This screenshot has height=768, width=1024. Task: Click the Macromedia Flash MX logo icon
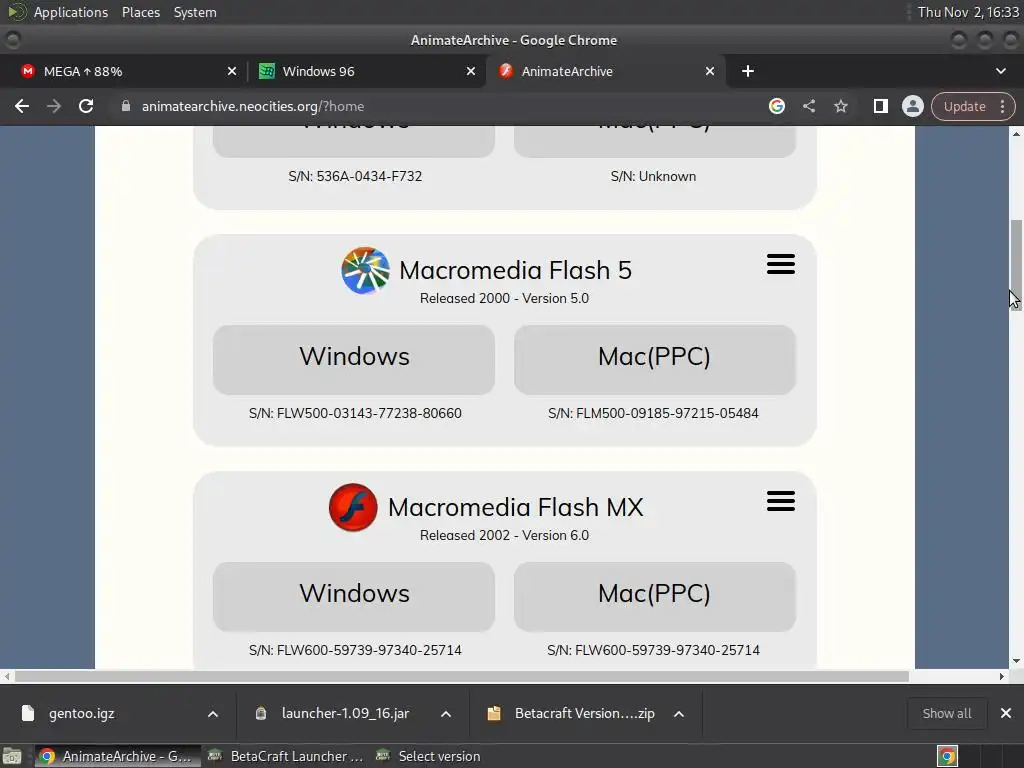point(353,507)
